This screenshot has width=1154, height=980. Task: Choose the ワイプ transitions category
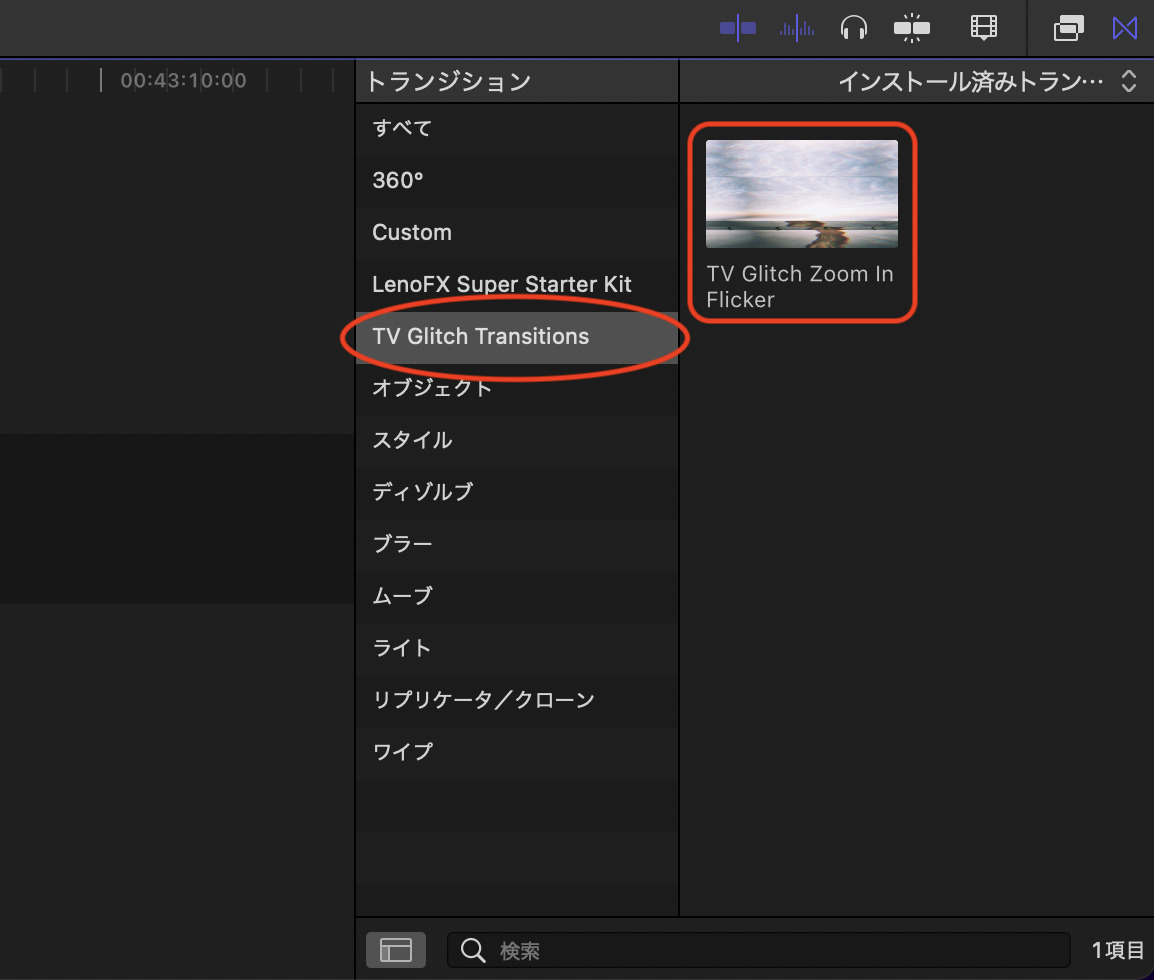[402, 752]
